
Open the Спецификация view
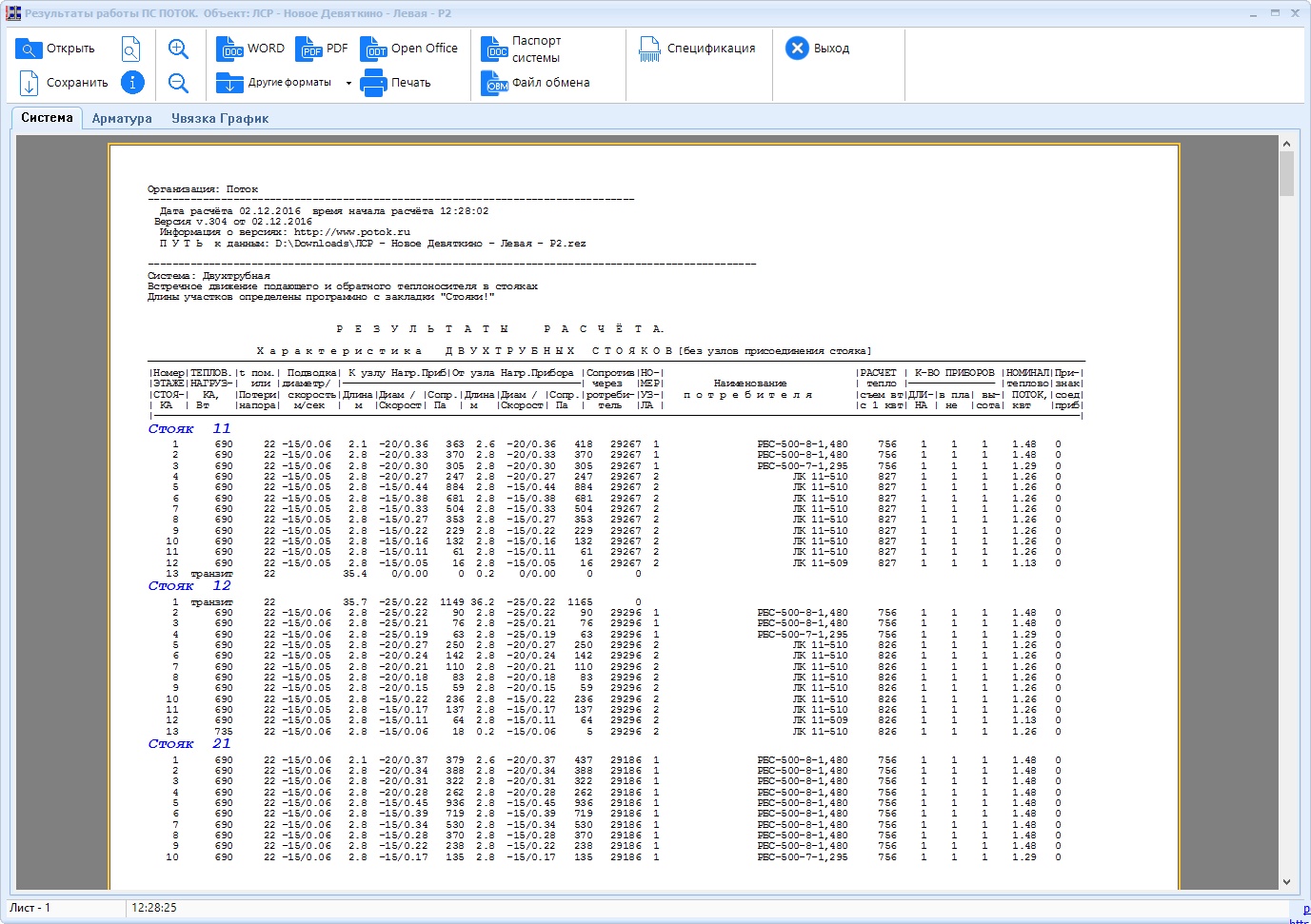coord(696,49)
